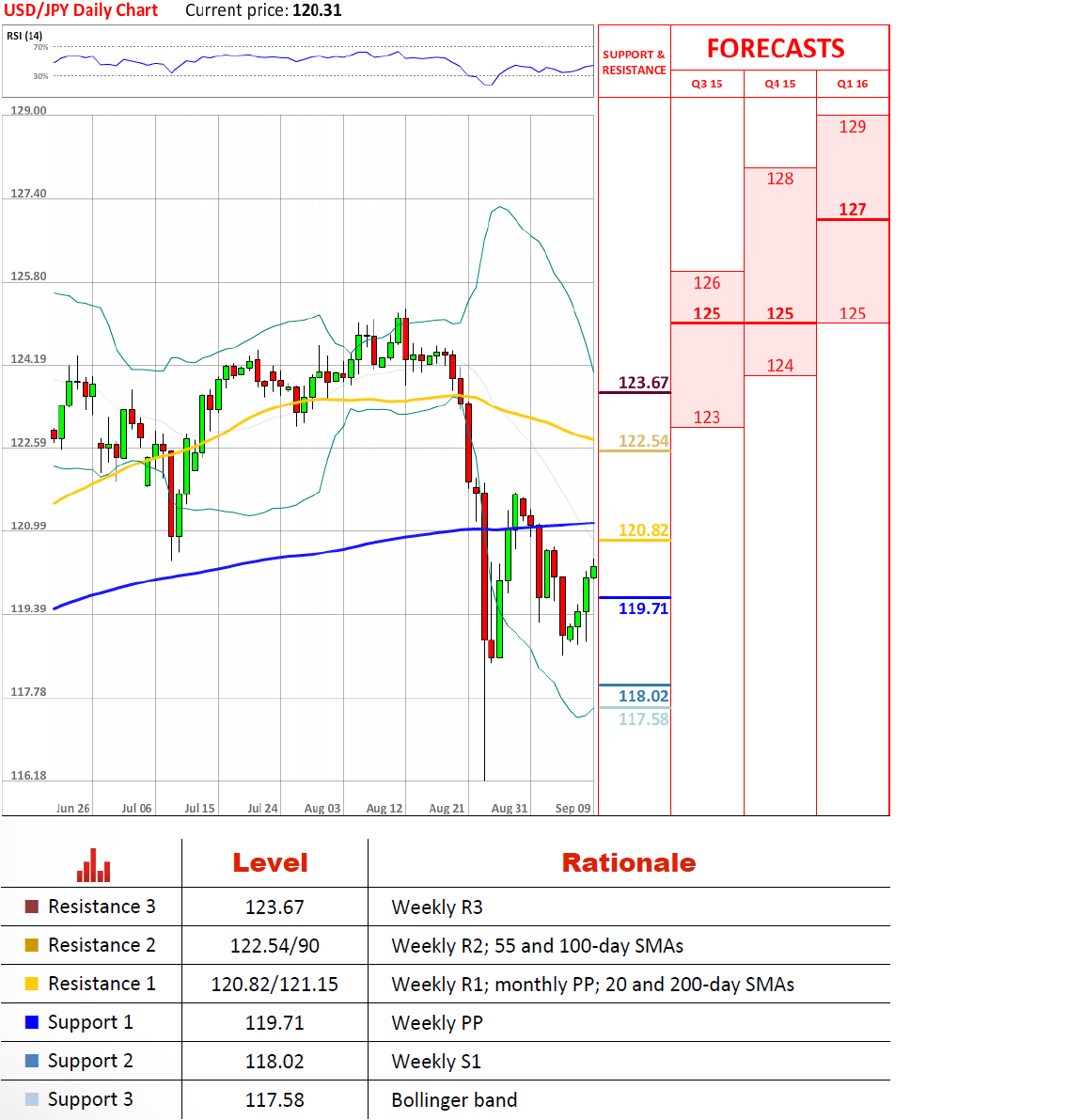The height and width of the screenshot is (1120, 1083).
Task: Click the 129.00 price axis label
Action: click(x=28, y=111)
